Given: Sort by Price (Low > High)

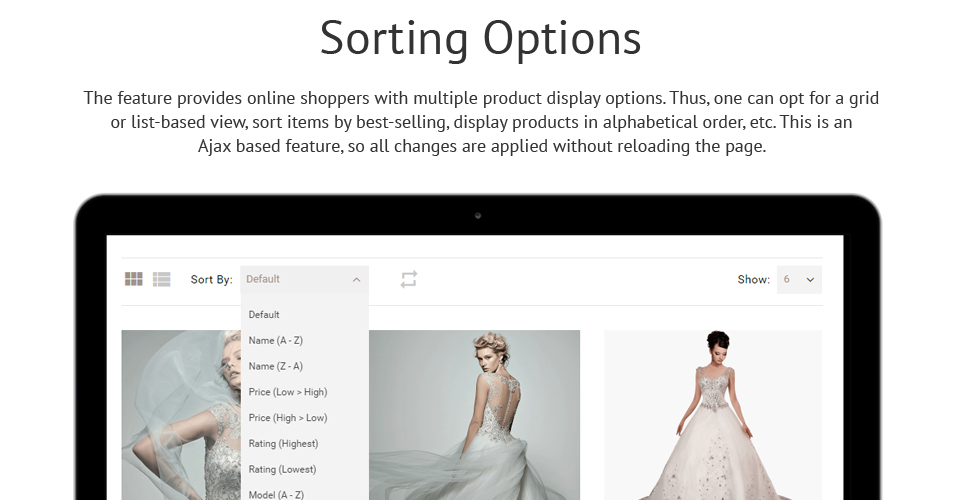Looking at the screenshot, I should point(288,392).
